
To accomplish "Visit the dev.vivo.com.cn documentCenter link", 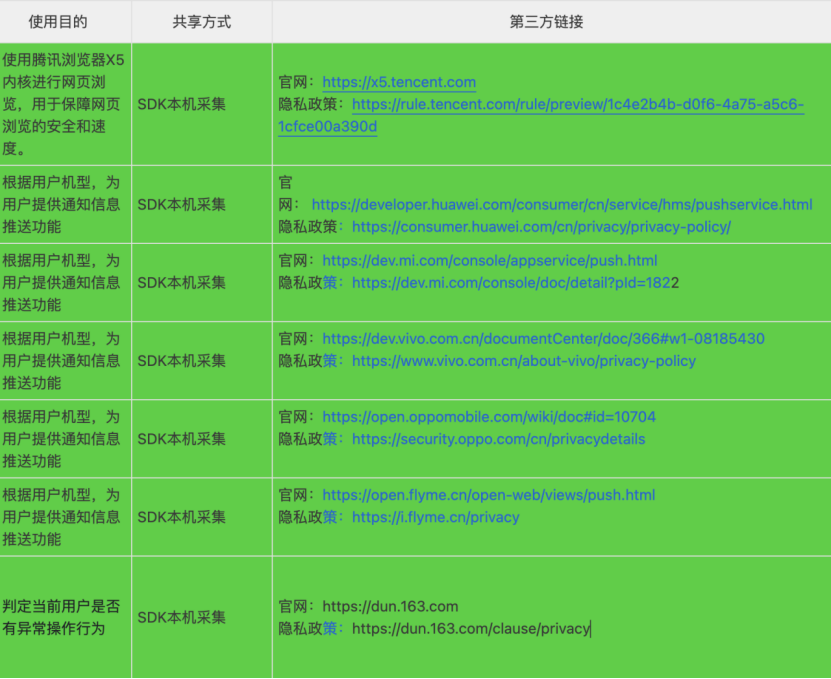I will point(543,339).
